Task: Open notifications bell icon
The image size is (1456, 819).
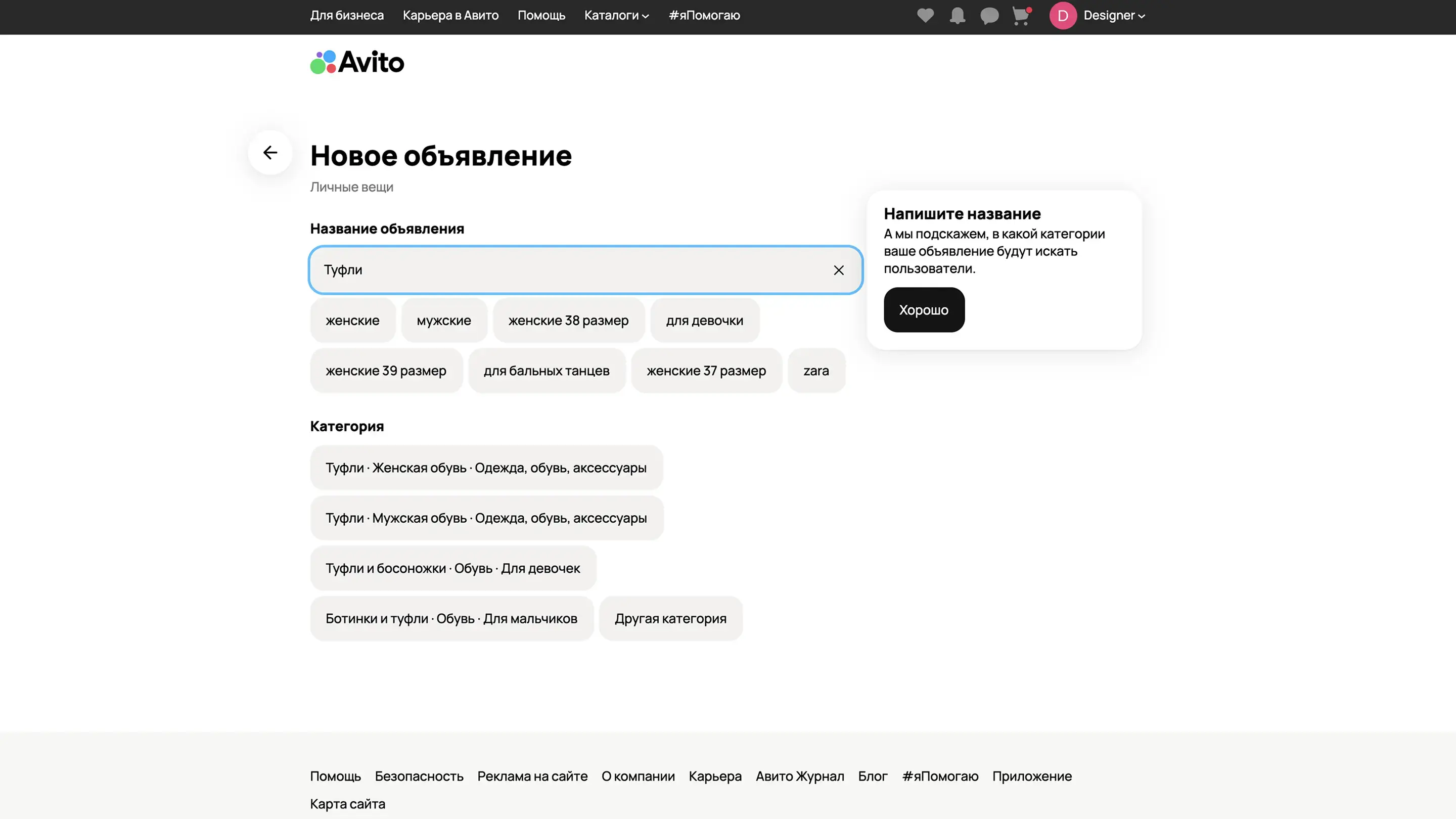Action: (957, 15)
